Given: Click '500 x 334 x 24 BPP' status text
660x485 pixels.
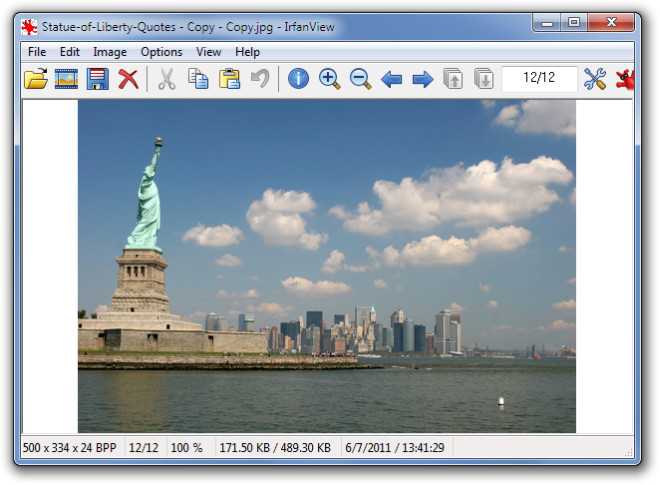Looking at the screenshot, I should (69, 447).
